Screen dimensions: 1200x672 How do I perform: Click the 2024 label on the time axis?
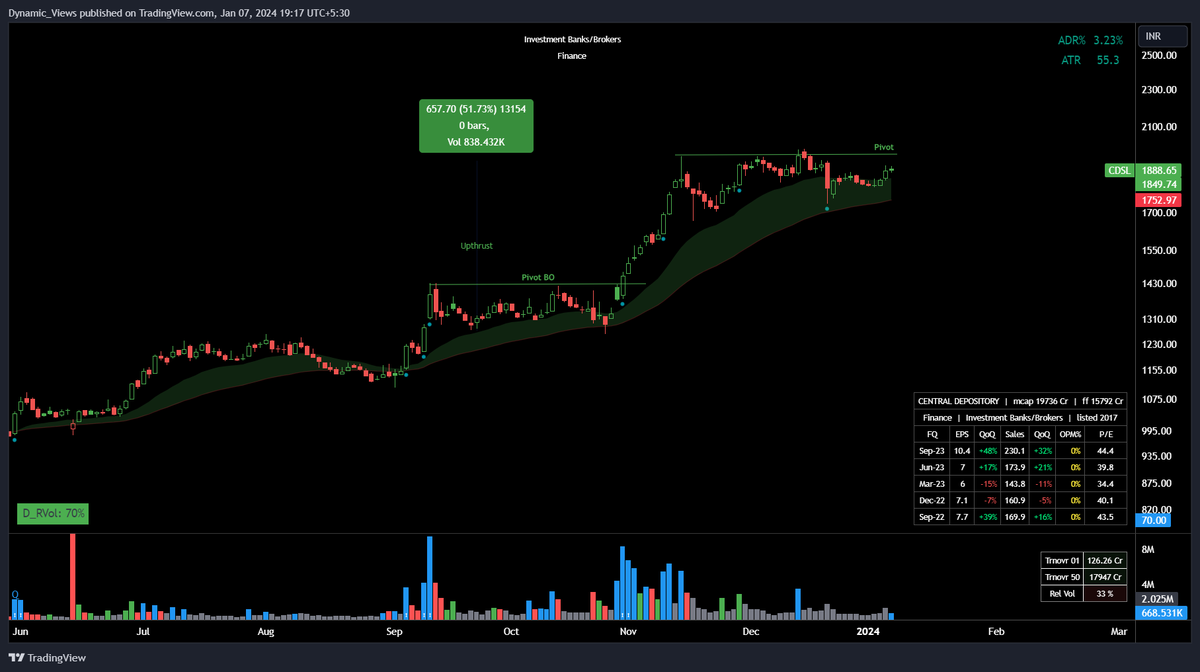point(868,632)
